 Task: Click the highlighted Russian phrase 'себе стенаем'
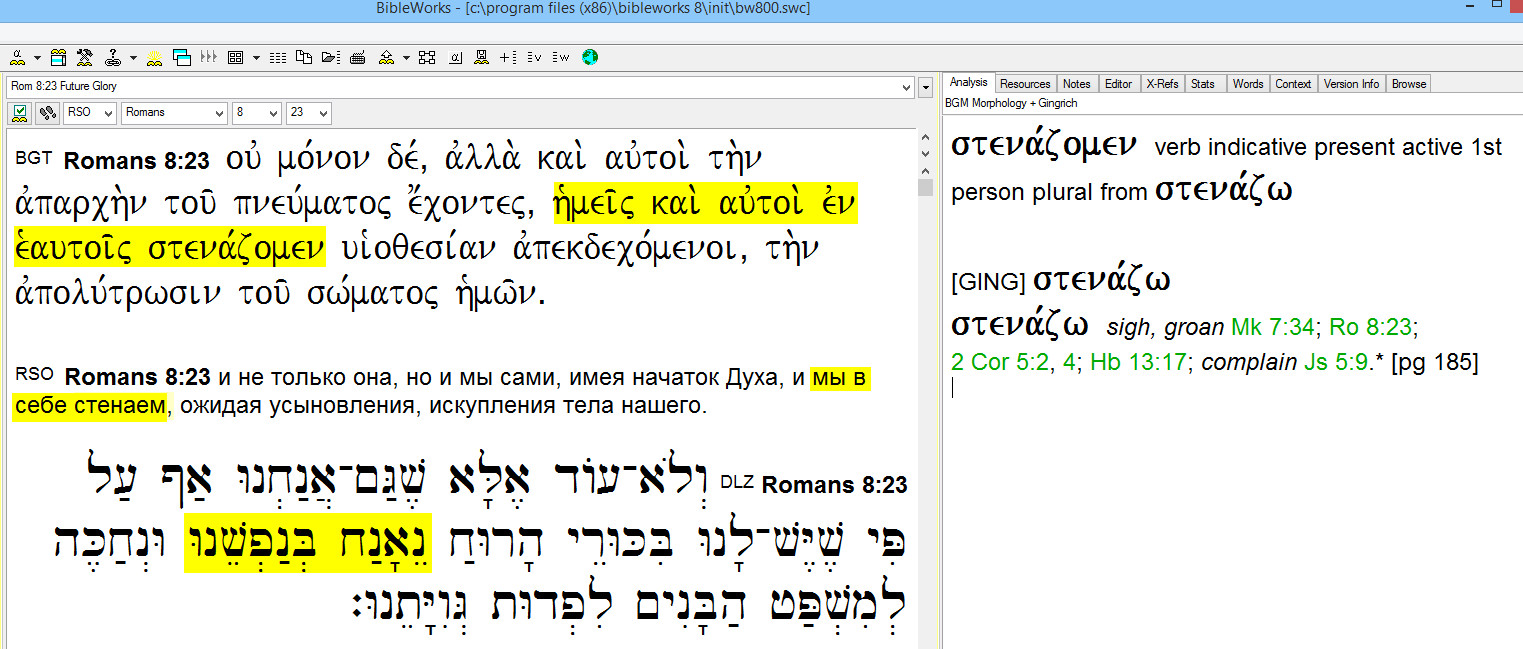click(x=90, y=406)
